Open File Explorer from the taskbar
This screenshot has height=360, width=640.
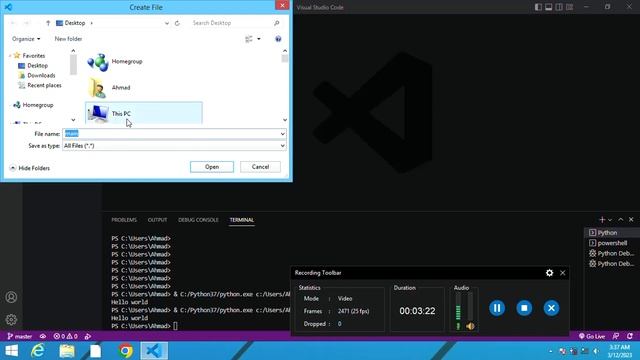click(67, 351)
